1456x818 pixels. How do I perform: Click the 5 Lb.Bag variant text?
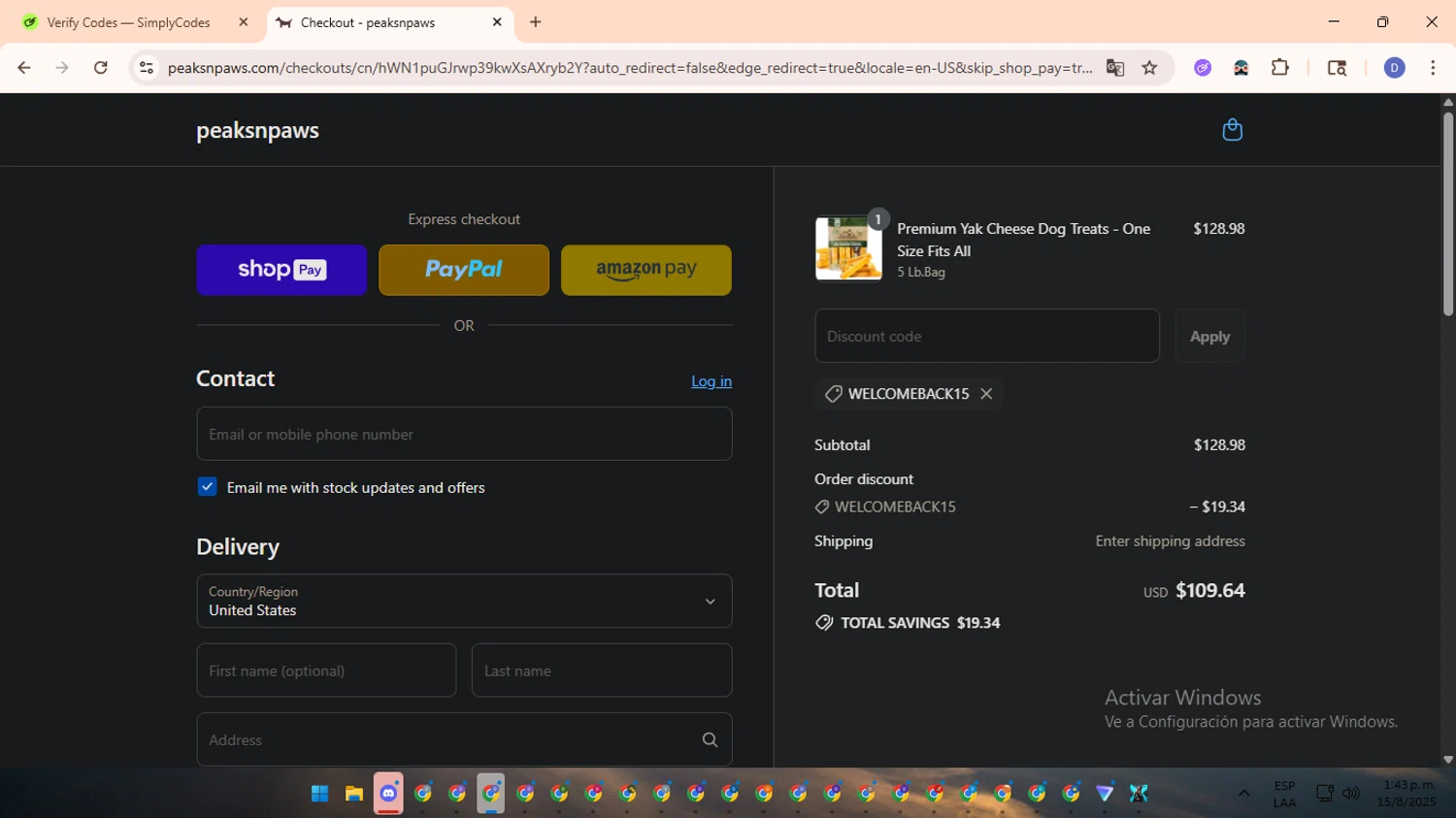(x=921, y=273)
